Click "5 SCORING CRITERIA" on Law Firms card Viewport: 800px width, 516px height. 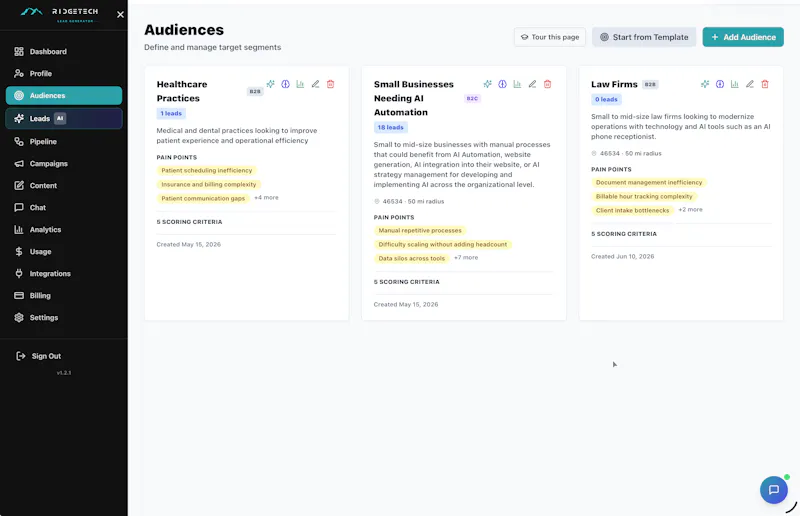point(624,234)
